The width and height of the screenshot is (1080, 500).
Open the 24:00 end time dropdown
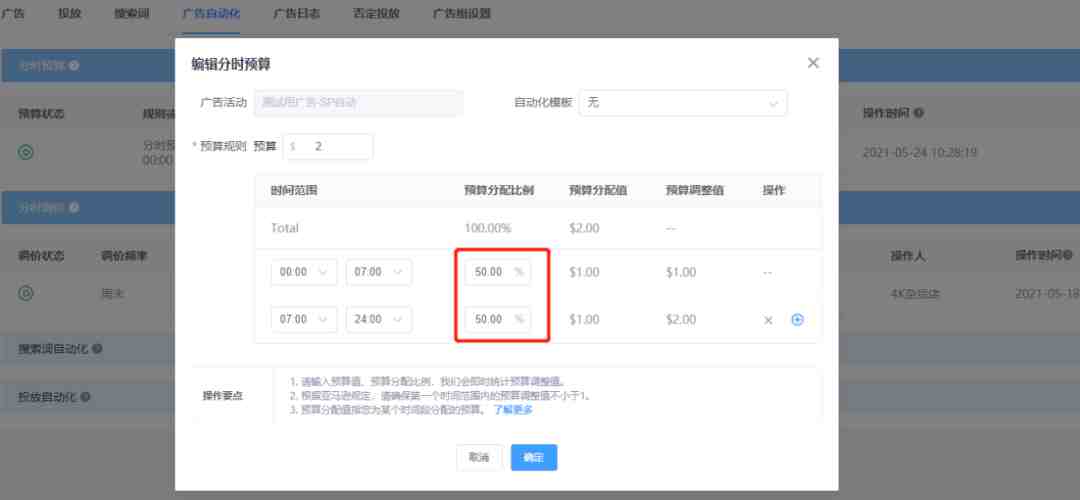379,320
